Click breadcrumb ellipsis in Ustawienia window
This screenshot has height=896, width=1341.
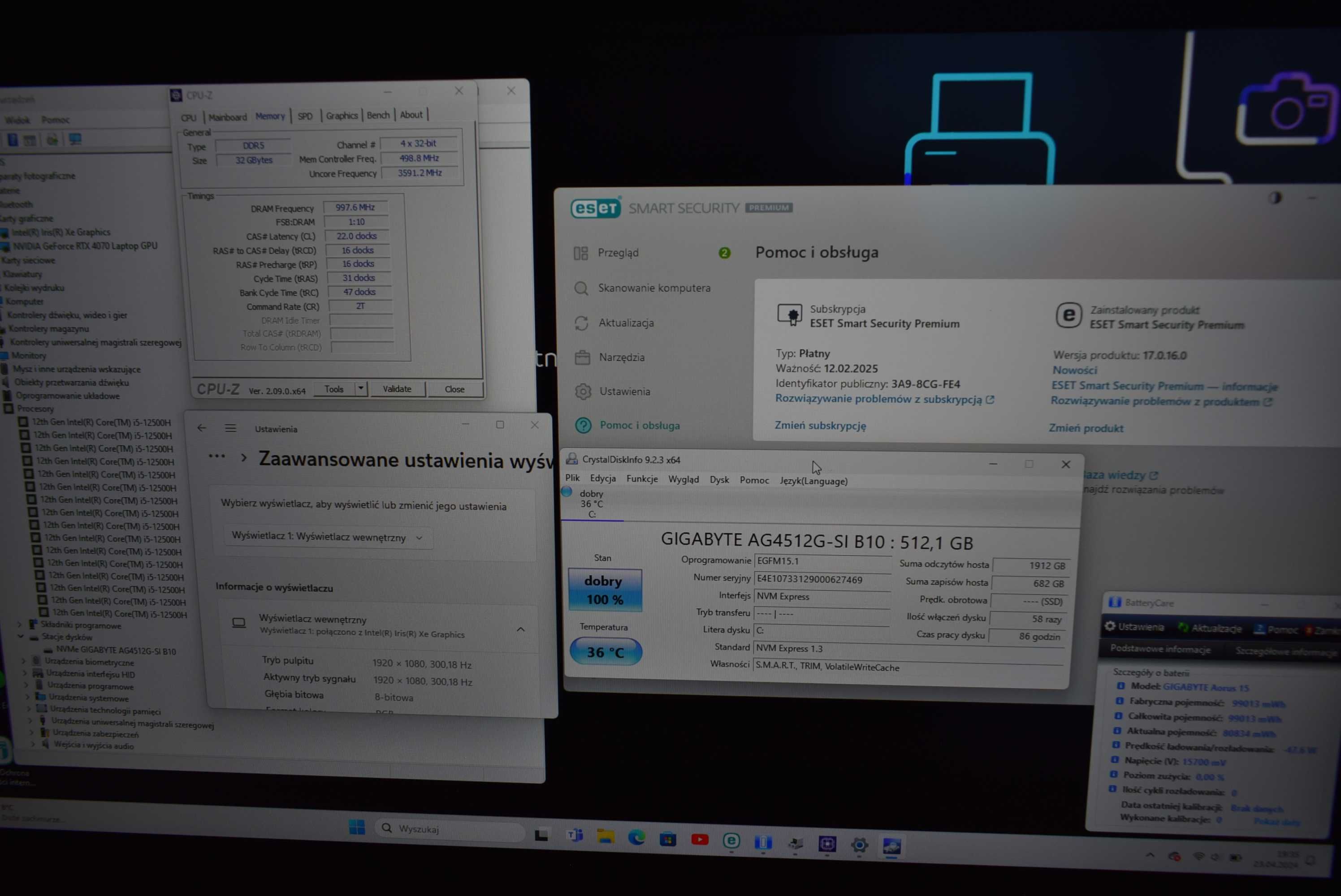[216, 456]
